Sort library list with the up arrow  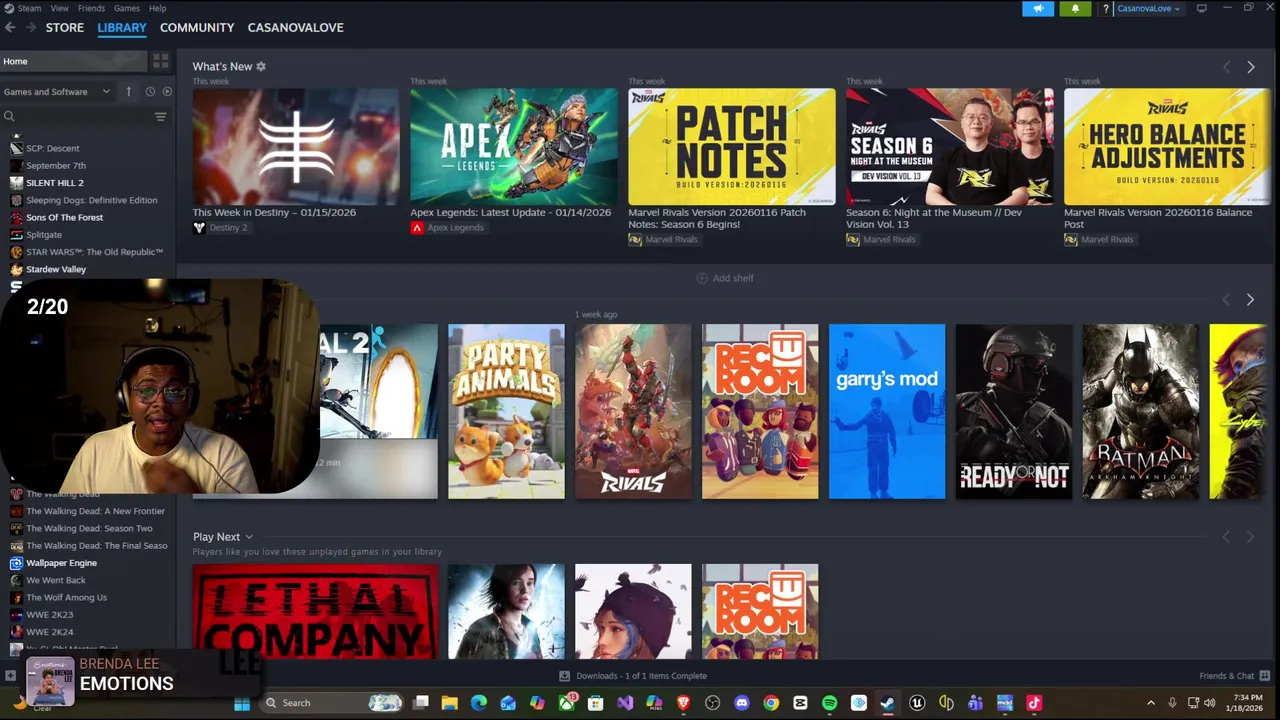[x=128, y=91]
